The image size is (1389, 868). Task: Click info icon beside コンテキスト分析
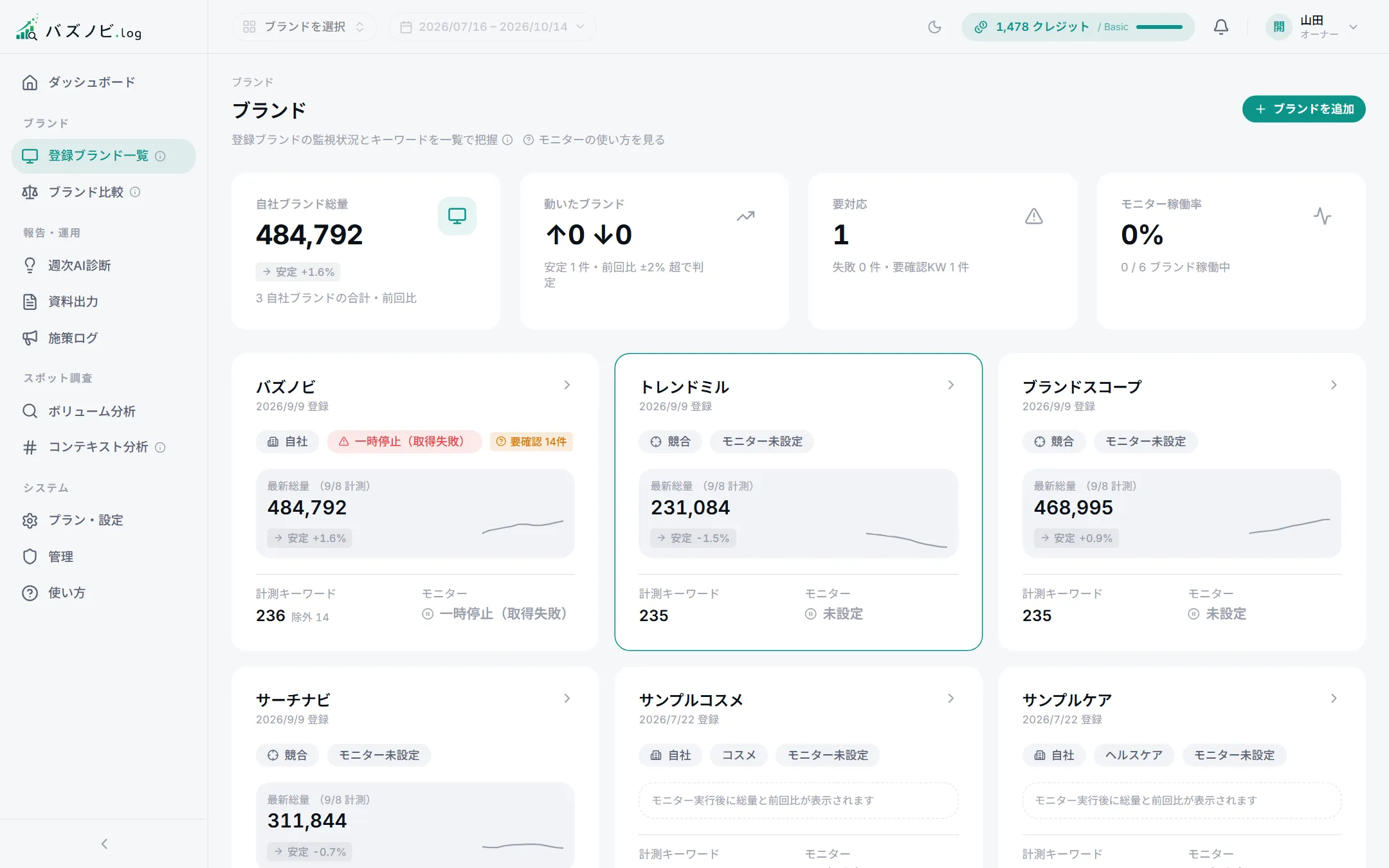(160, 448)
